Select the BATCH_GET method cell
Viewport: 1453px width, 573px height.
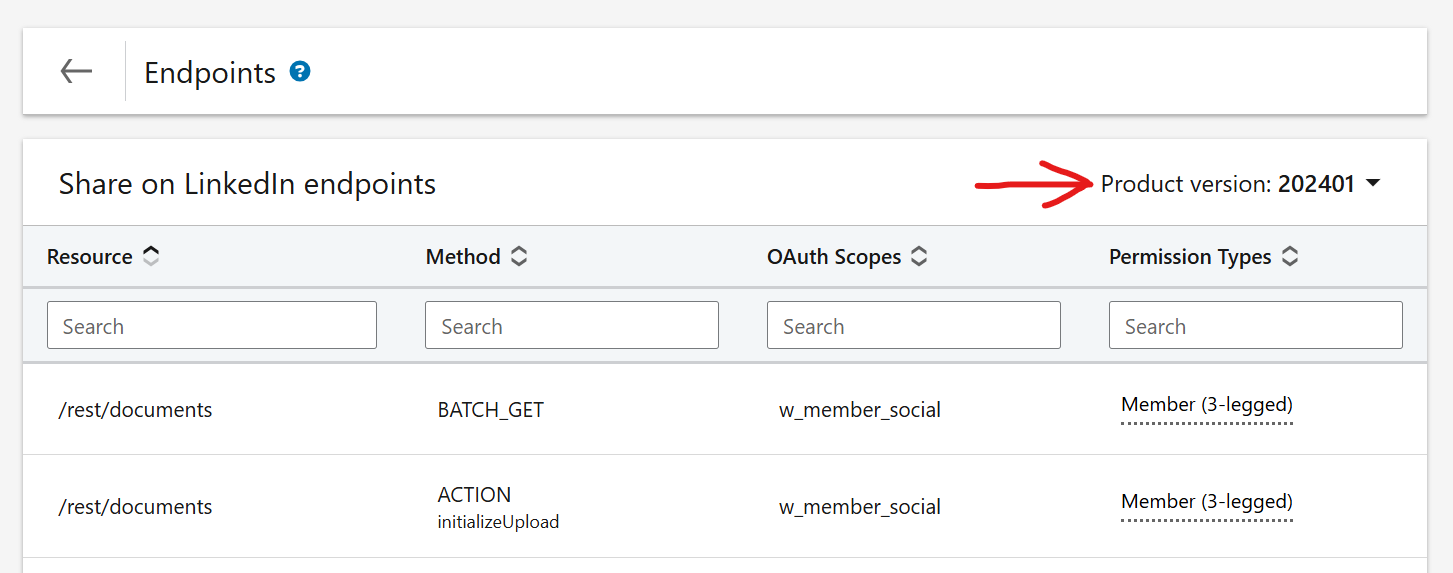491,410
